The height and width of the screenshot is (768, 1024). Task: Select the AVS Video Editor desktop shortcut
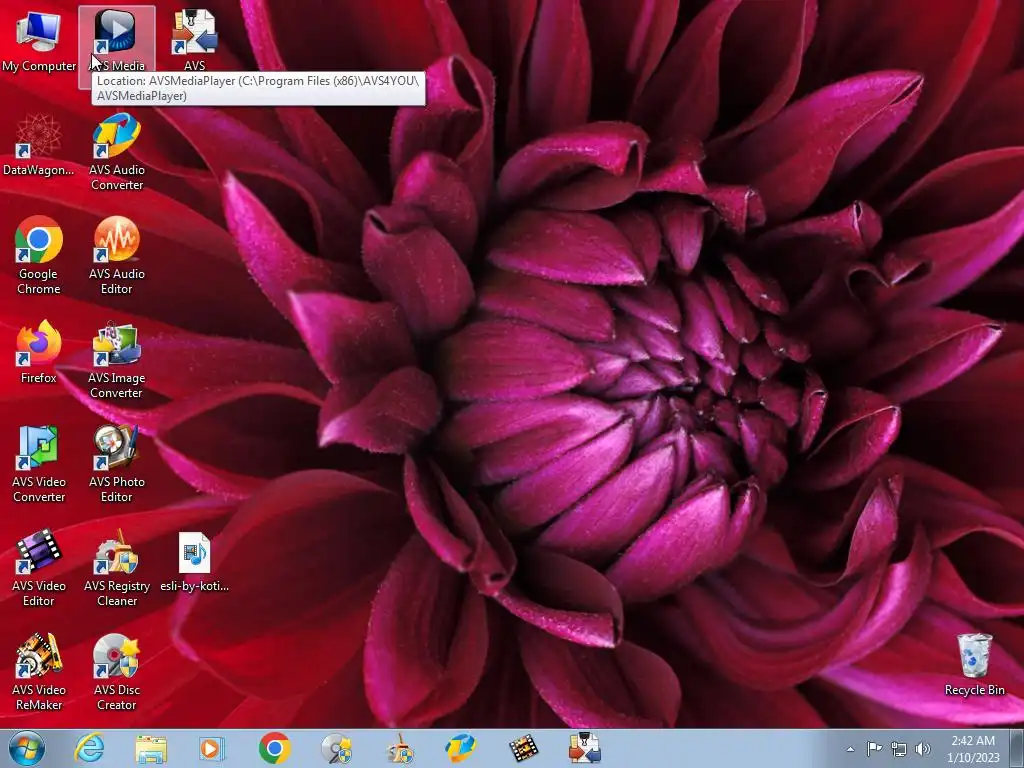tap(39, 568)
